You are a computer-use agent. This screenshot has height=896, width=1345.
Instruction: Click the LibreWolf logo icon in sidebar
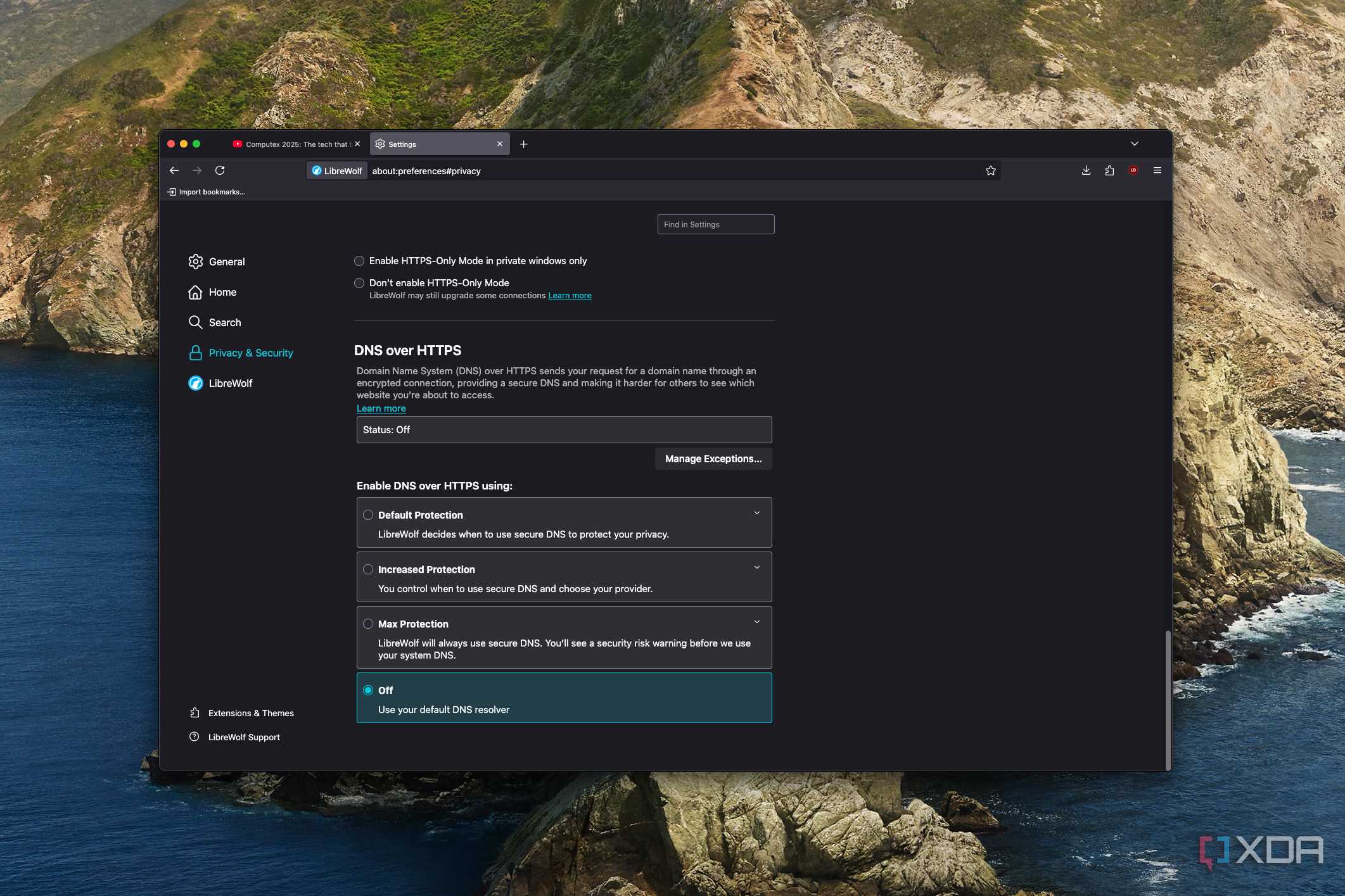pyautogui.click(x=196, y=383)
